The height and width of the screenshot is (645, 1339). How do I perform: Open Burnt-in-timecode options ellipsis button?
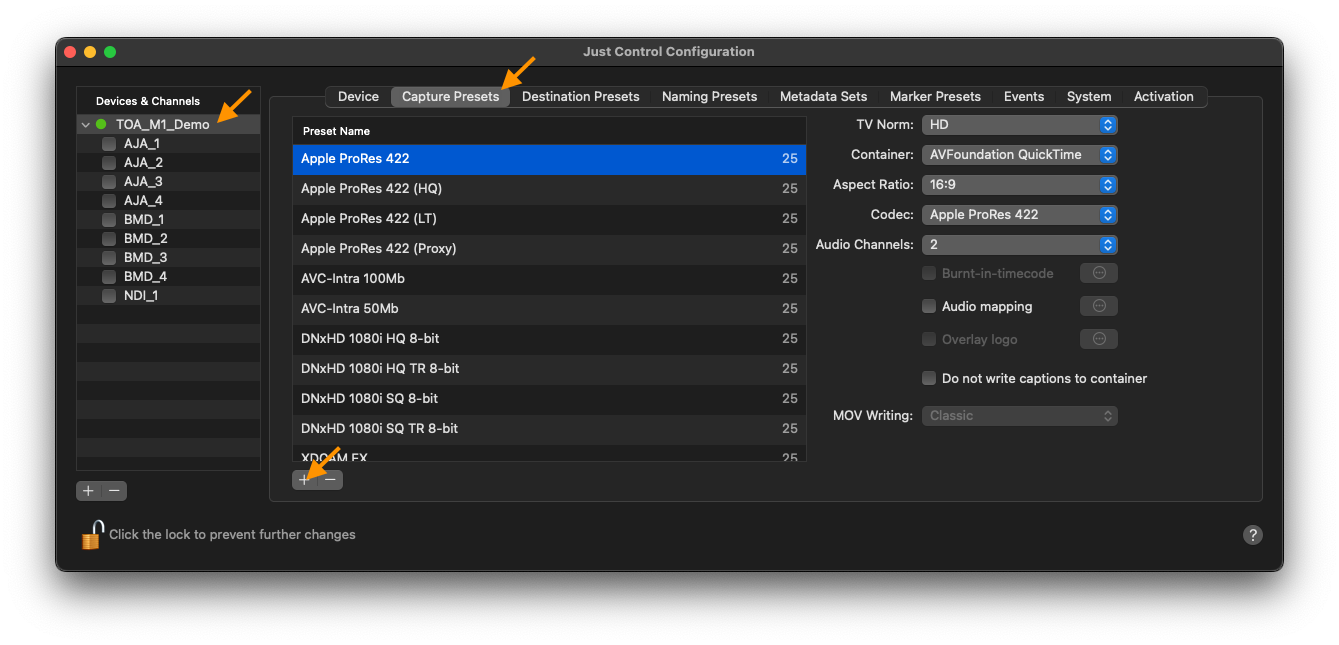(1099, 273)
